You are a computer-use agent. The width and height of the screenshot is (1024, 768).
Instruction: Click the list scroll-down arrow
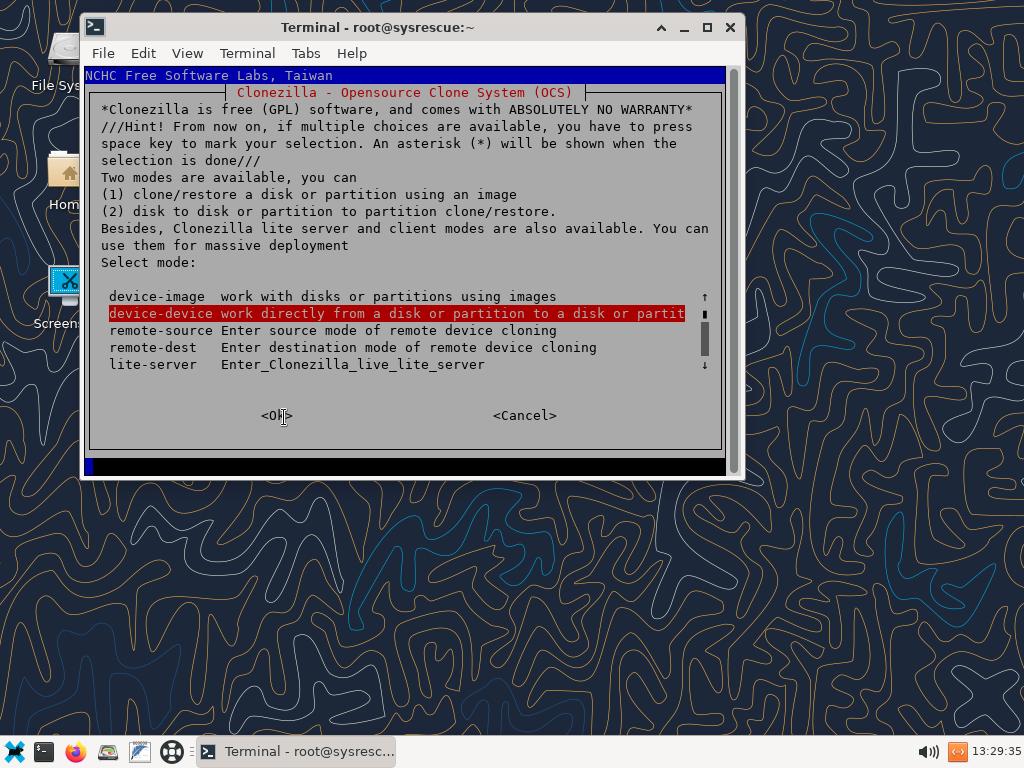704,365
